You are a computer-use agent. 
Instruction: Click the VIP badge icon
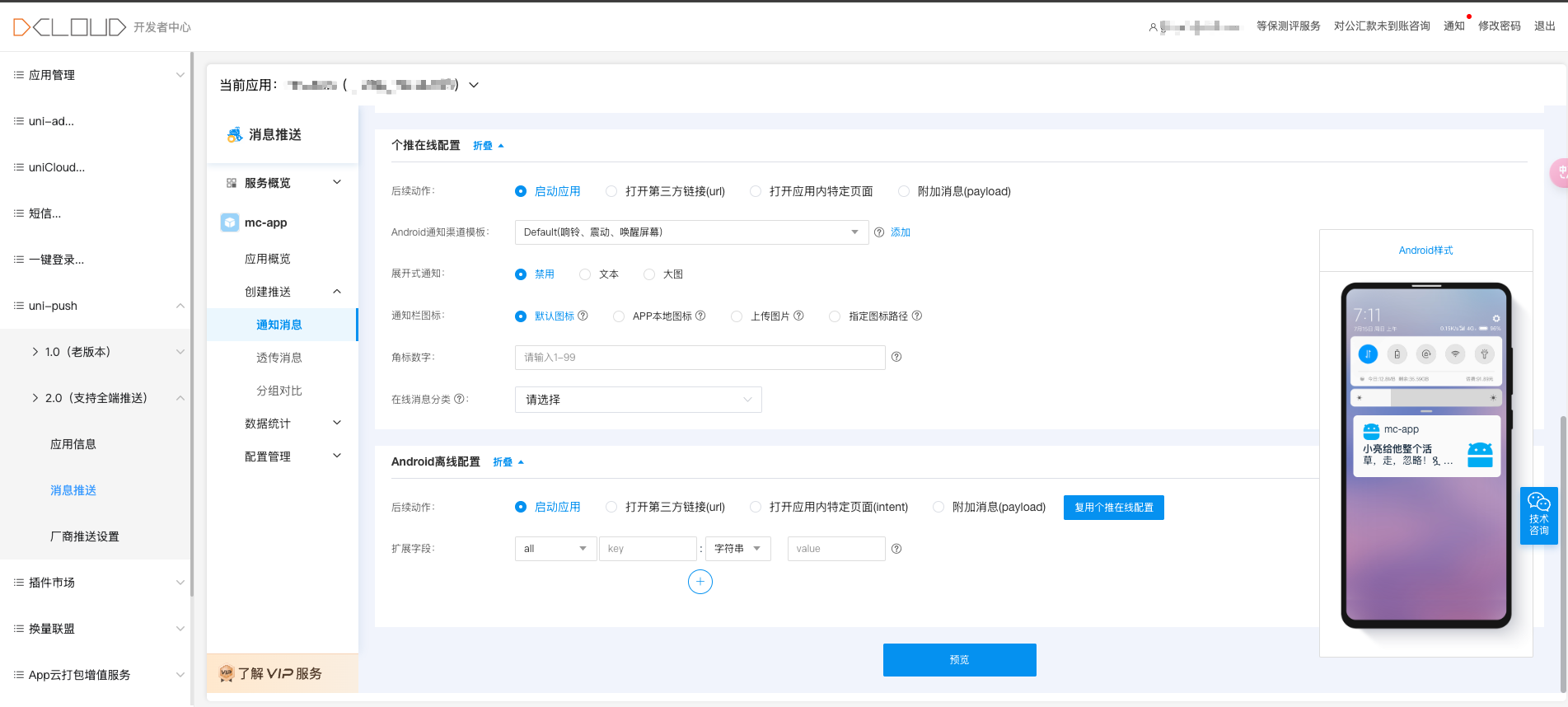click(x=227, y=673)
